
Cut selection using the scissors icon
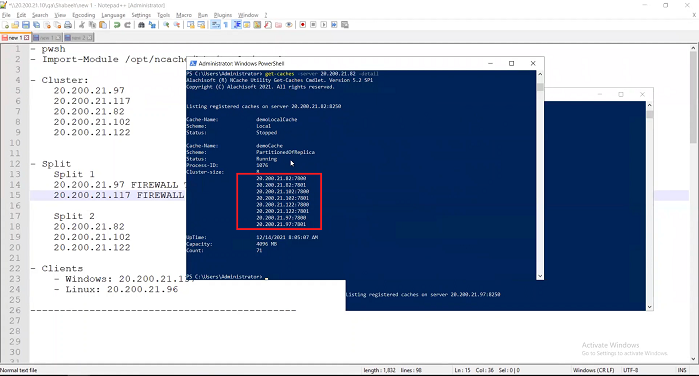82,25
